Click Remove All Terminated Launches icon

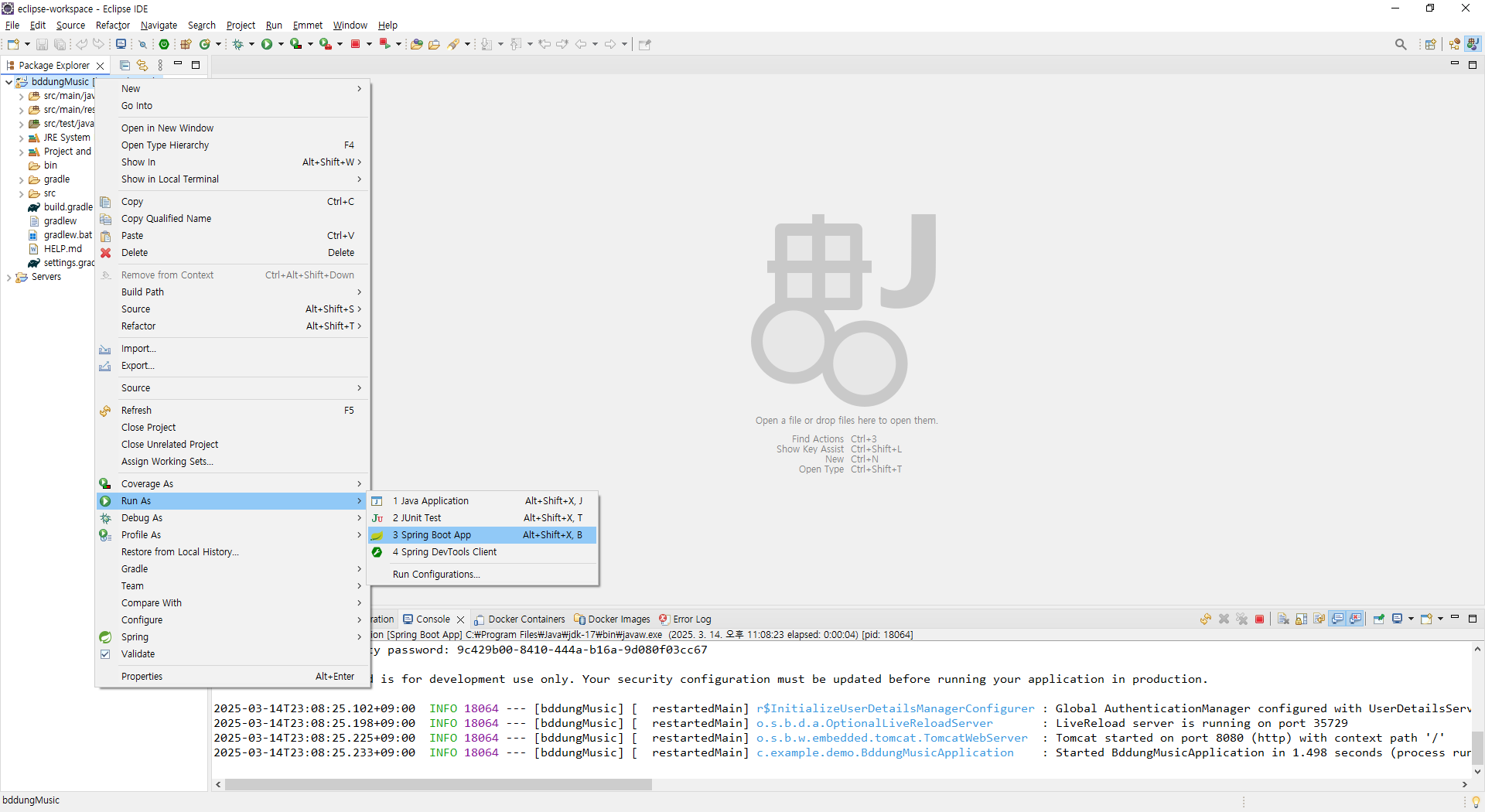tap(1242, 619)
